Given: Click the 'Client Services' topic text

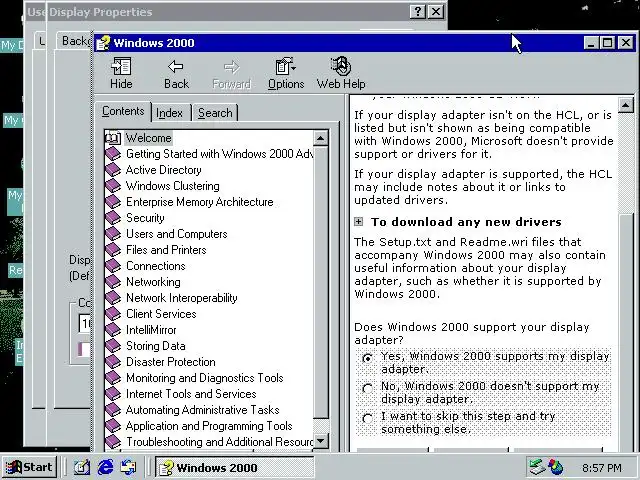Looking at the screenshot, I should (x=161, y=314).
